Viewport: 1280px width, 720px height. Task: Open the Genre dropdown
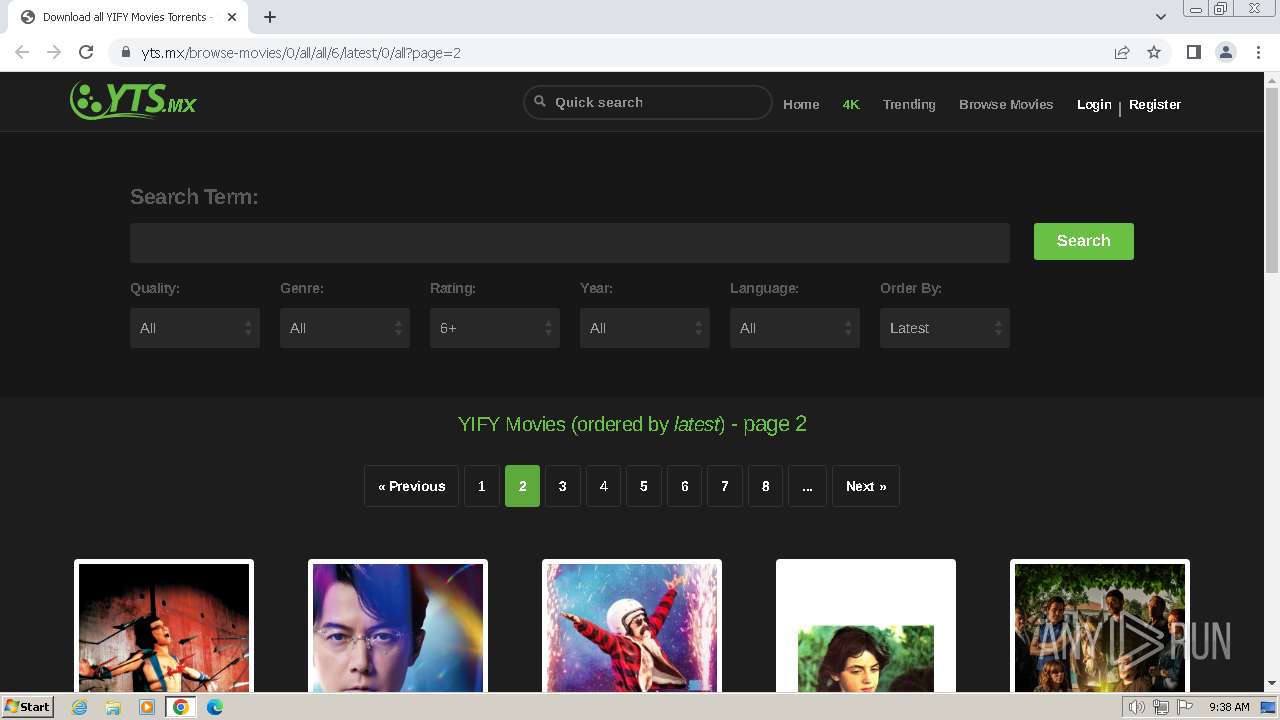point(345,328)
